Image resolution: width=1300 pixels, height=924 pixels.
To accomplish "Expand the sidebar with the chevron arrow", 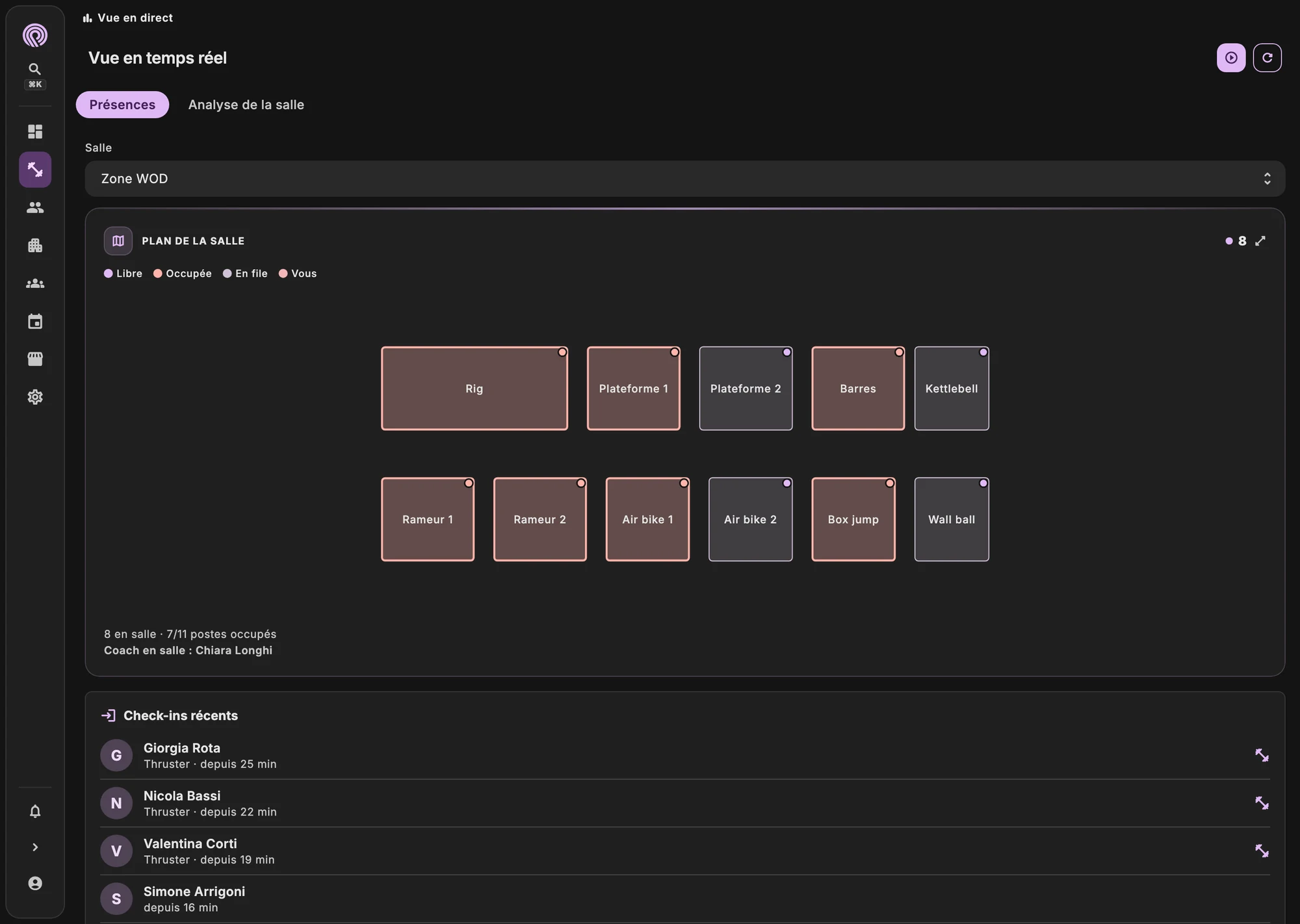I will tap(35, 847).
